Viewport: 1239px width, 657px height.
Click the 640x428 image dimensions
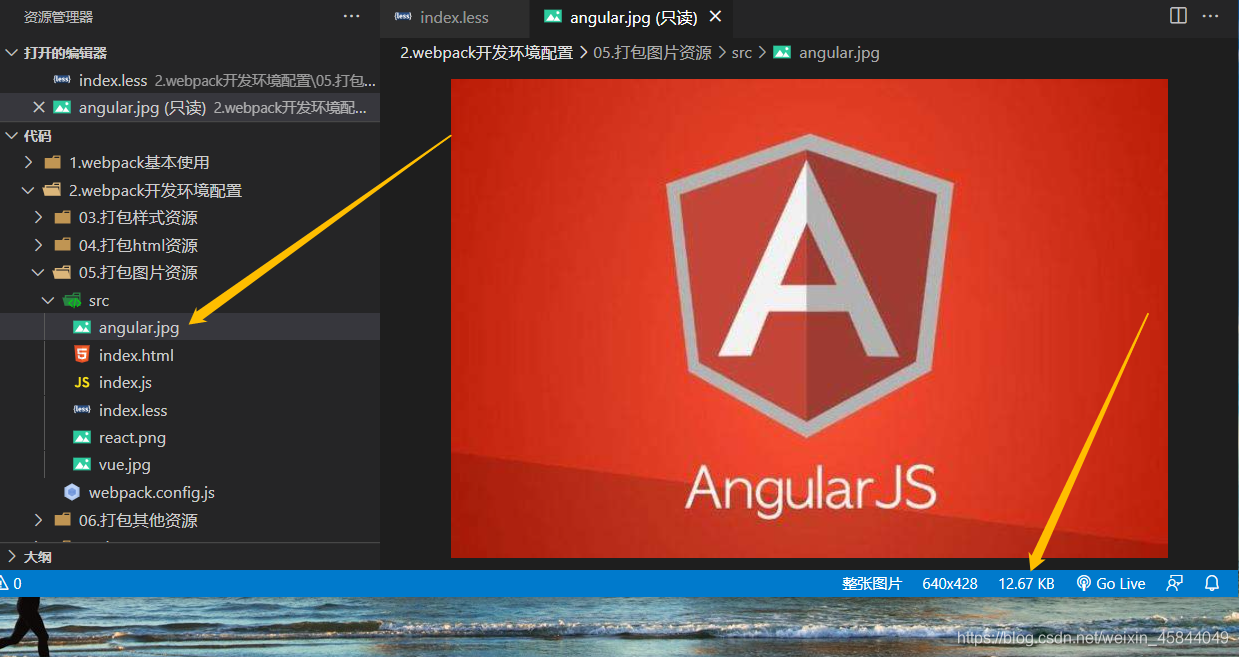pyautogui.click(x=950, y=583)
